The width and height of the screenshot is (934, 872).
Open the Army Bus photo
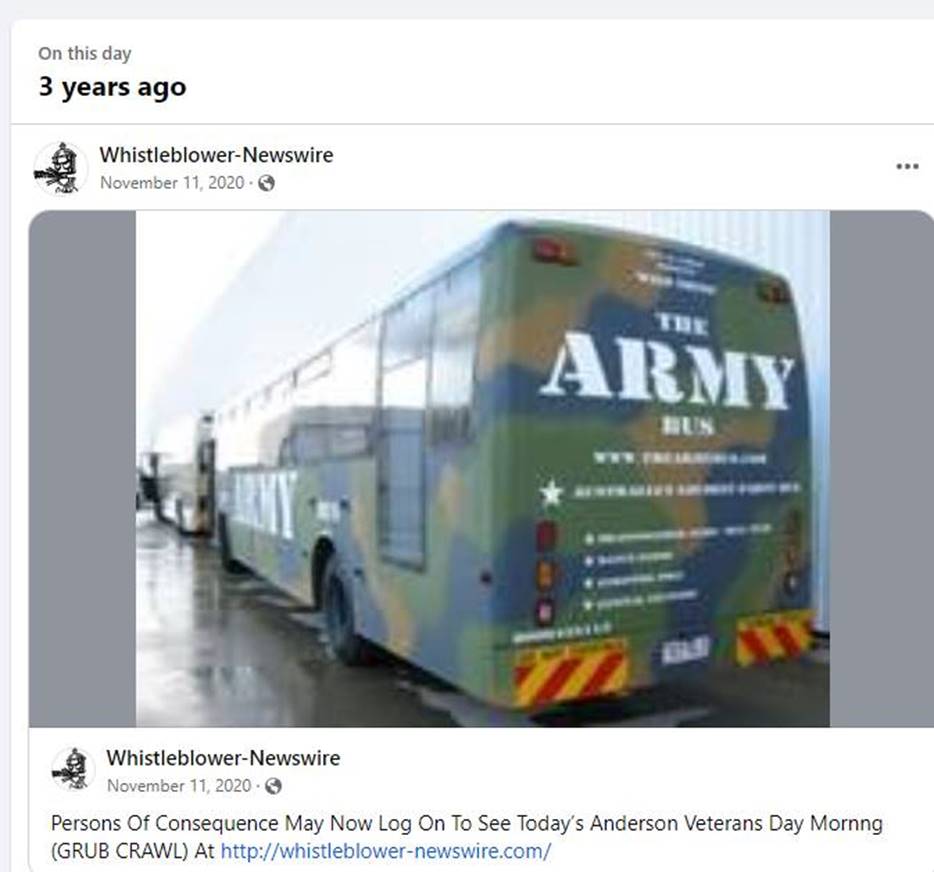pos(482,469)
